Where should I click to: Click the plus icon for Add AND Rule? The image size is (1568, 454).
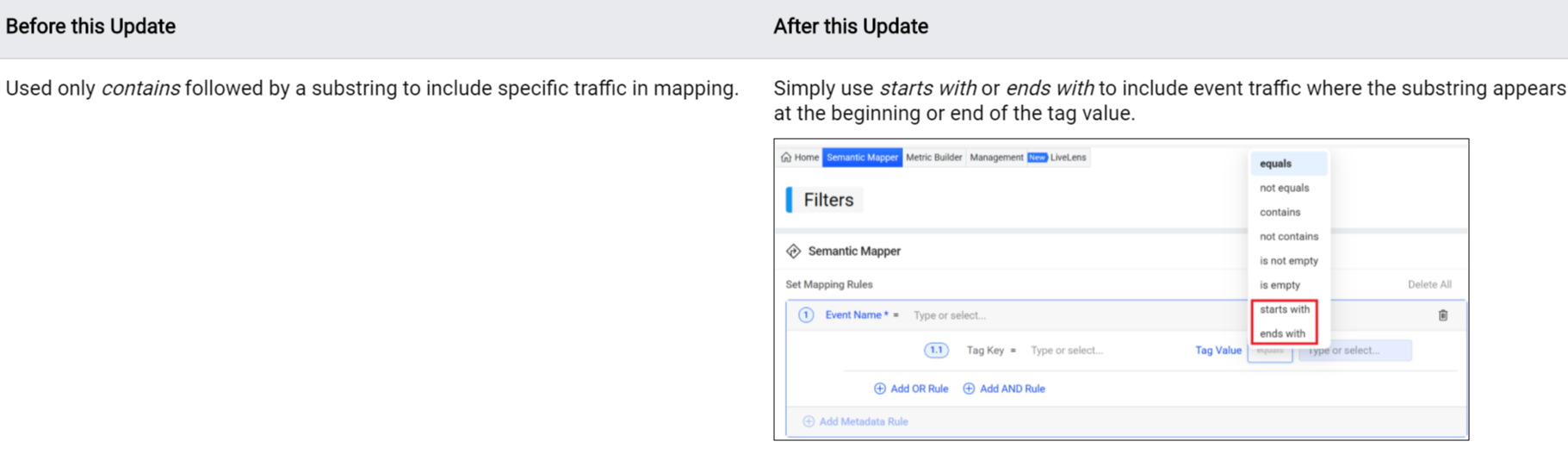[969, 389]
